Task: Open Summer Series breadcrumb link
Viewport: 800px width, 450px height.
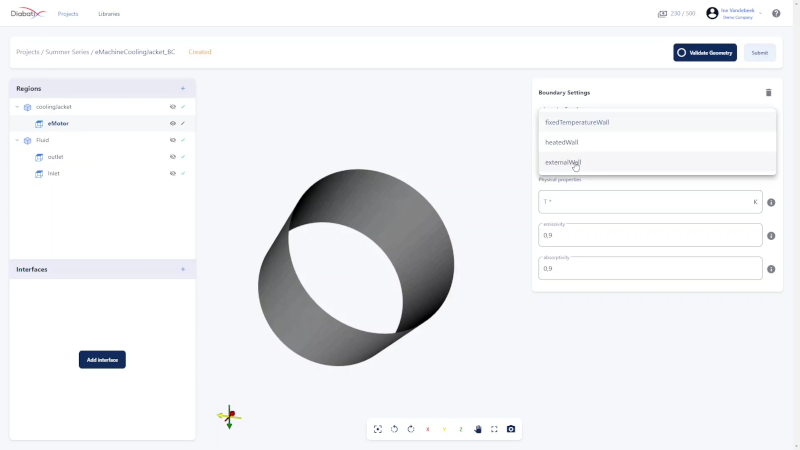Action: click(x=67, y=52)
